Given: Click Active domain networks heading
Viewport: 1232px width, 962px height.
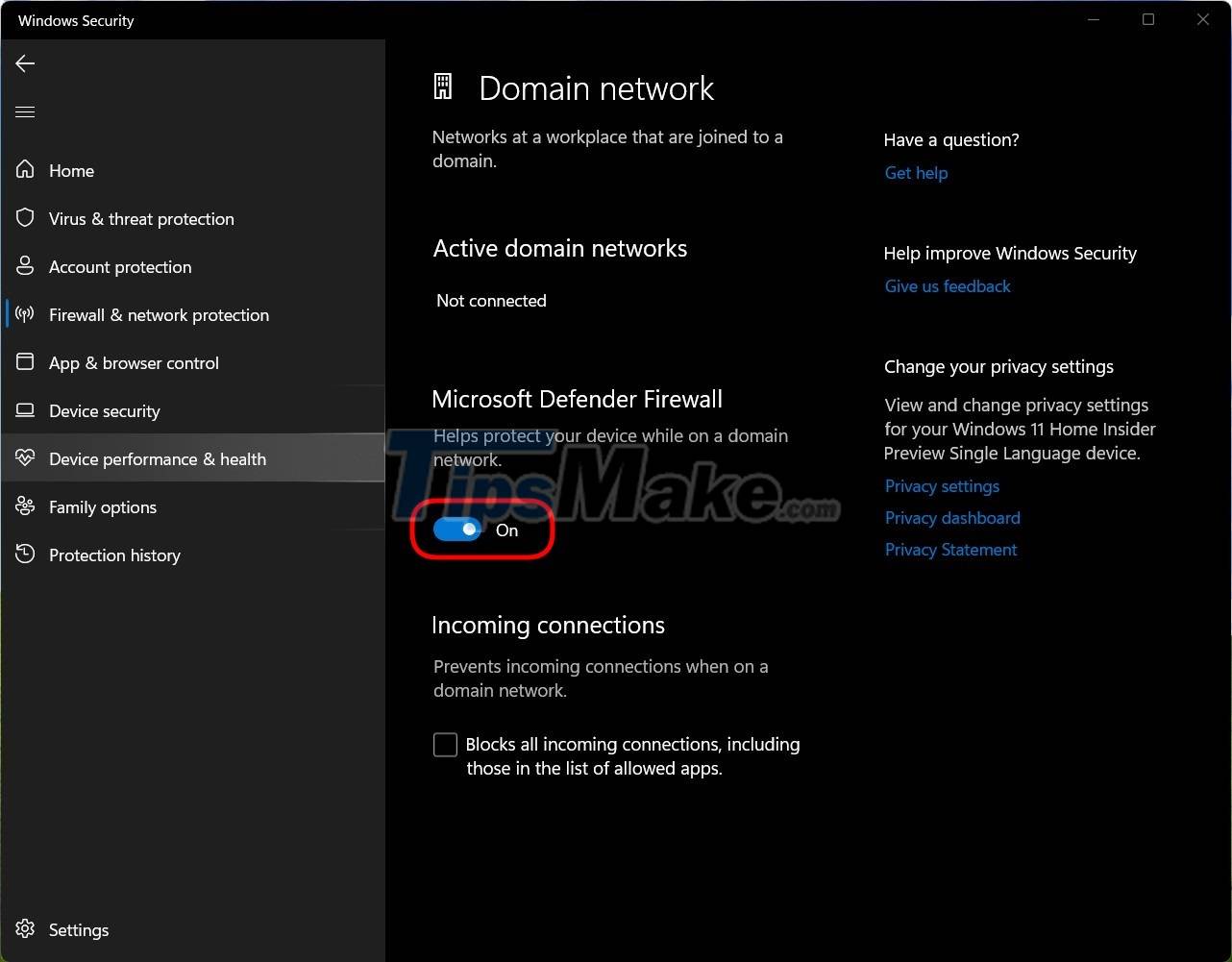Looking at the screenshot, I should 560,248.
